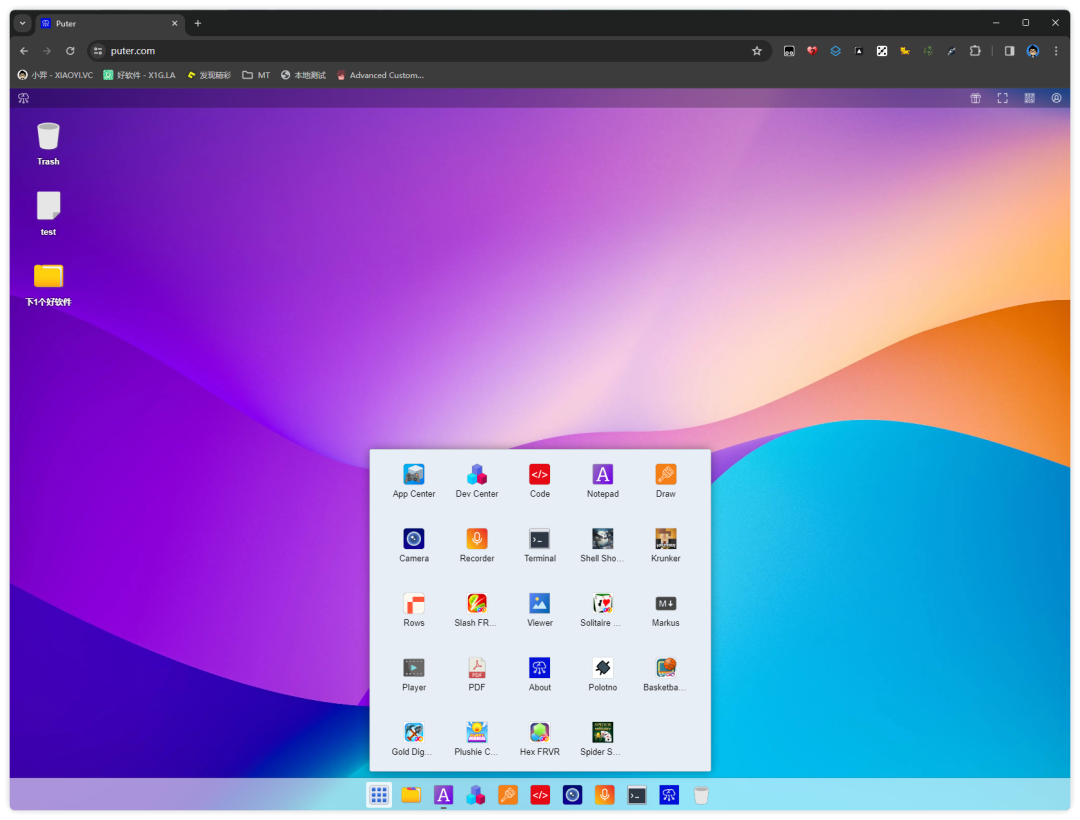Toggle the taskbar app launcher grid button

point(379,795)
